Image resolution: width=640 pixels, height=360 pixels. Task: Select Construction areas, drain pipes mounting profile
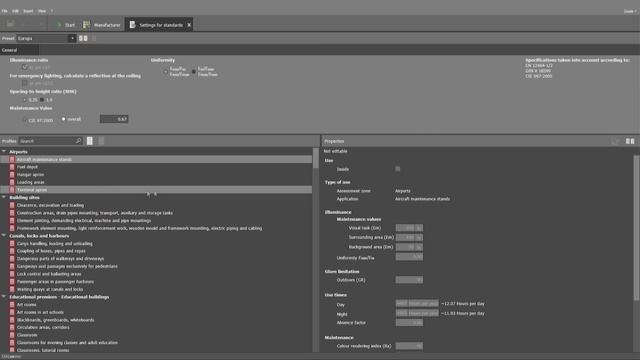coord(95,213)
